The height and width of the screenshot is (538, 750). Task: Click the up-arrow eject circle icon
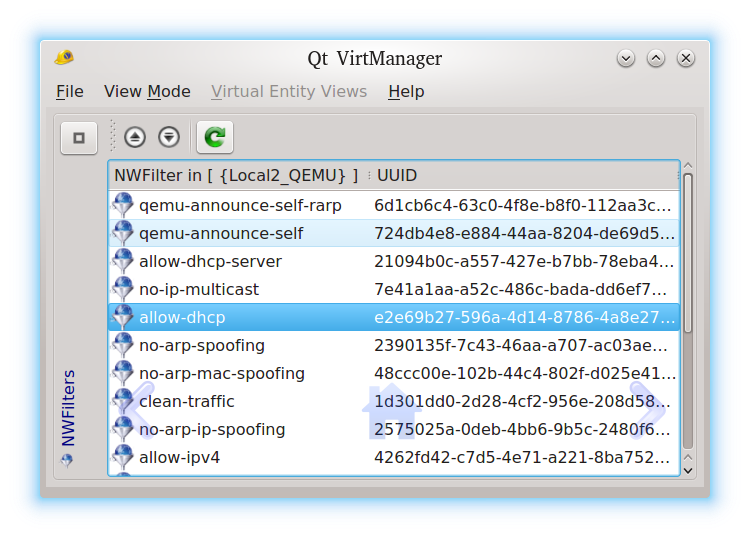[x=135, y=138]
